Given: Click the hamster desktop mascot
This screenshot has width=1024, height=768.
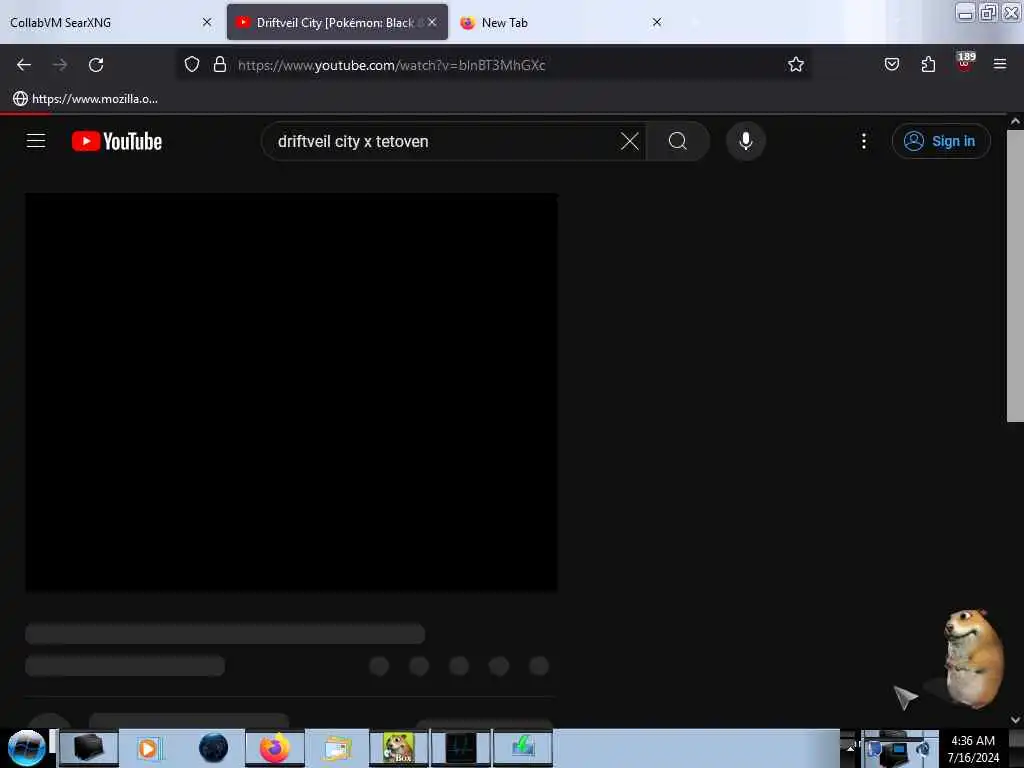Looking at the screenshot, I should pyautogui.click(x=972, y=658).
